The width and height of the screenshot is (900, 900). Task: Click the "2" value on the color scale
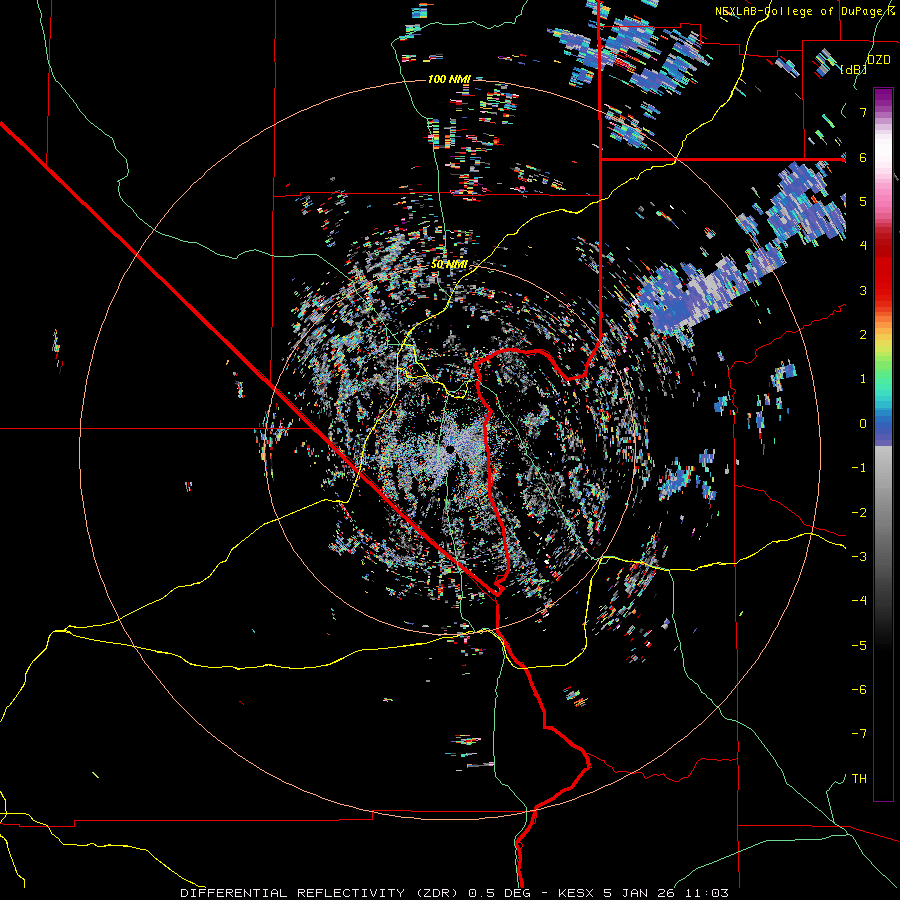click(x=863, y=335)
